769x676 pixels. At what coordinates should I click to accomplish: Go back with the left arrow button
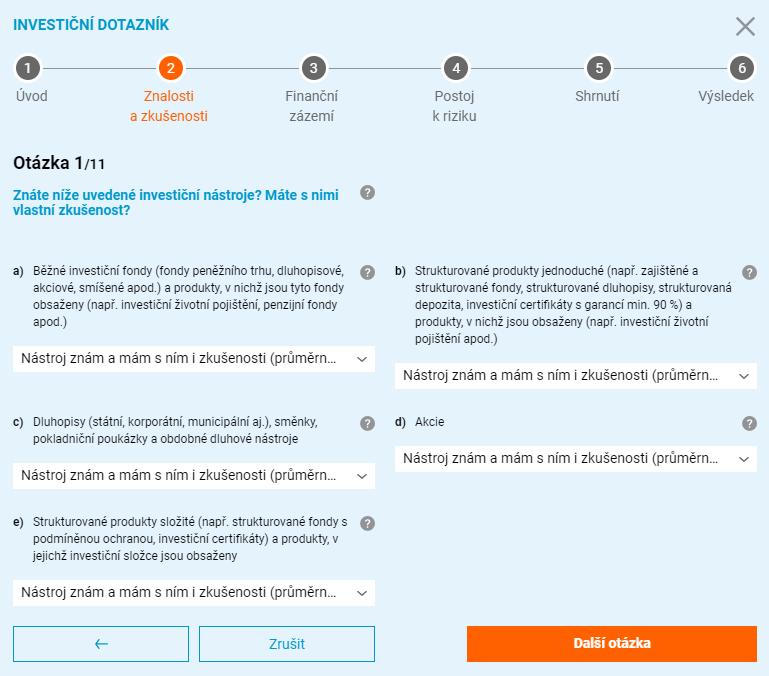(101, 644)
